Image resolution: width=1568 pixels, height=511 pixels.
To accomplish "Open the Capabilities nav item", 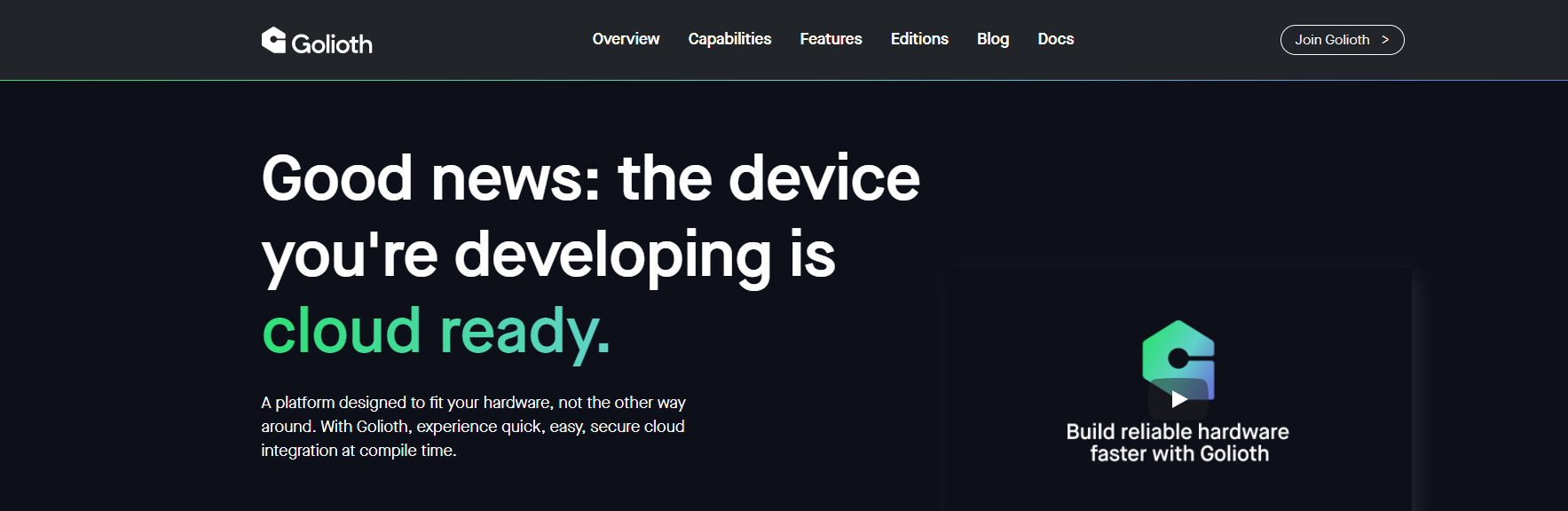I will [x=729, y=39].
